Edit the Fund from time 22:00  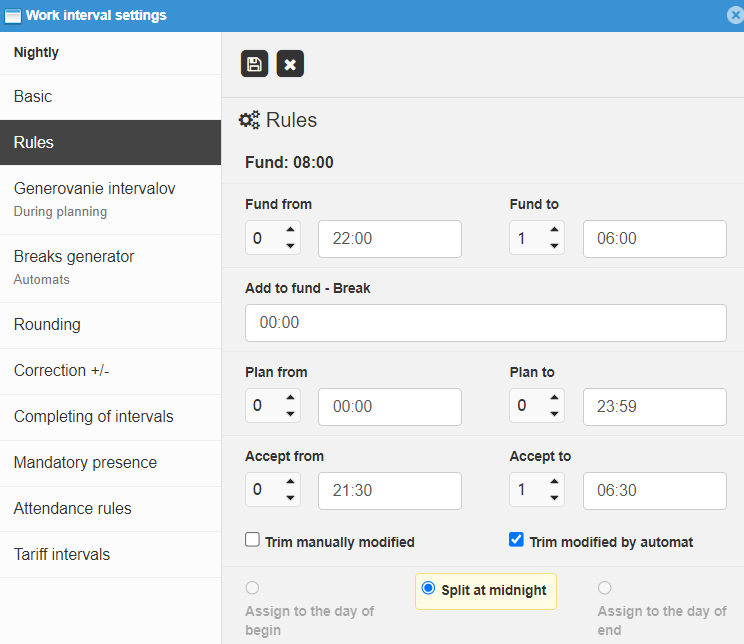pos(390,239)
